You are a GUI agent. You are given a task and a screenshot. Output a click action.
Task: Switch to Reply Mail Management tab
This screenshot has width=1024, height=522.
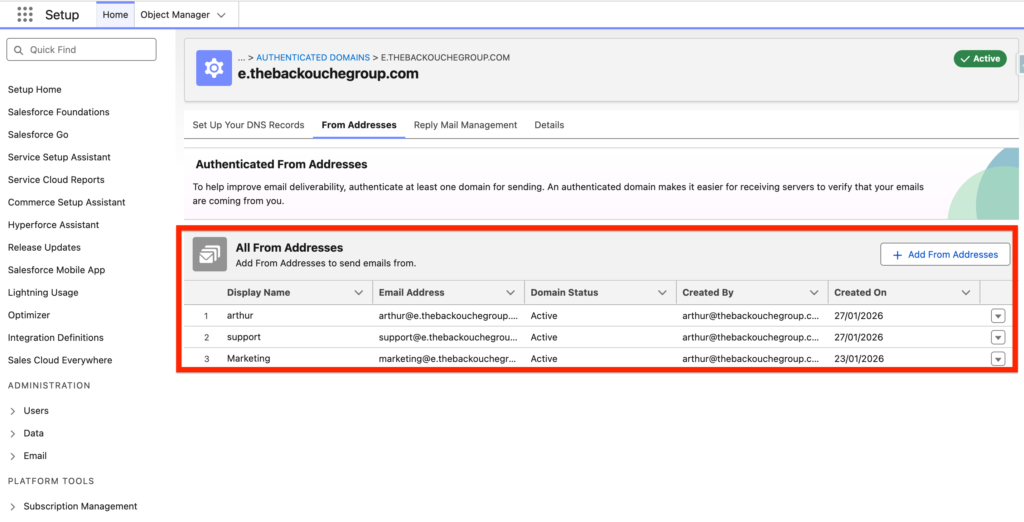coord(465,125)
